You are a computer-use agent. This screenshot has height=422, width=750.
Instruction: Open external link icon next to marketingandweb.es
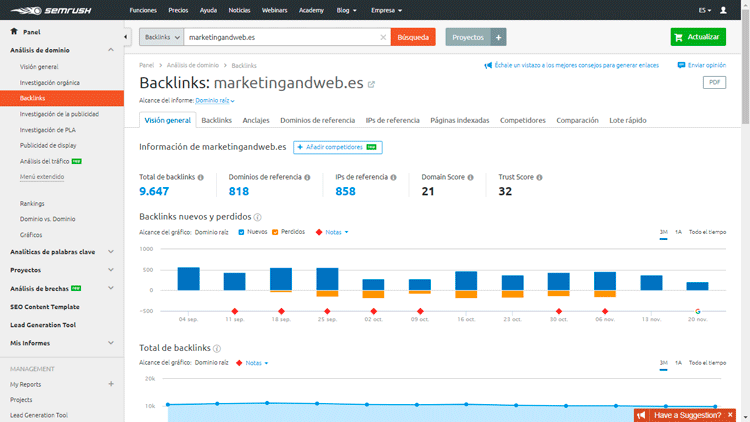click(x=371, y=84)
